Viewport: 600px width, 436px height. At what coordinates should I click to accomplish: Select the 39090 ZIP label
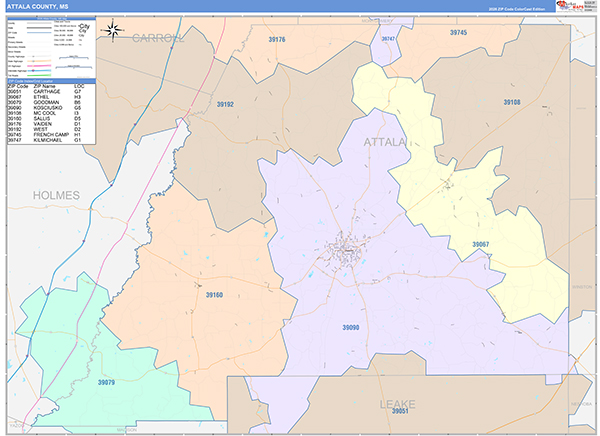(351, 327)
